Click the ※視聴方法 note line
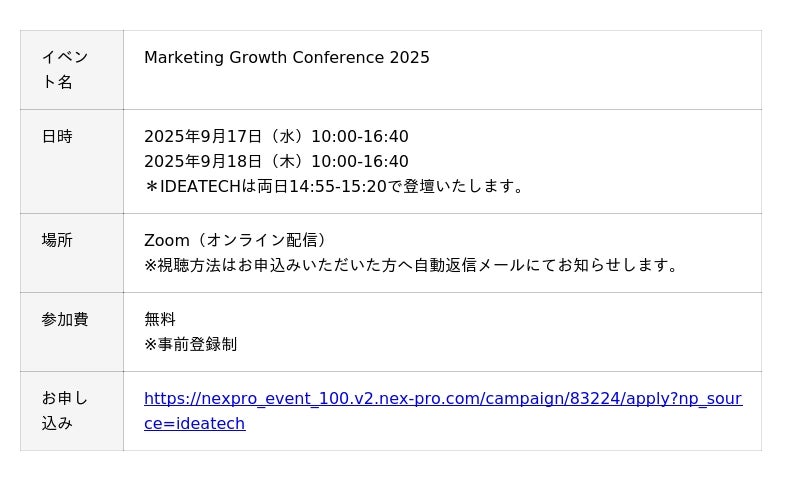Image resolution: width=800 pixels, height=481 pixels. pos(412,266)
